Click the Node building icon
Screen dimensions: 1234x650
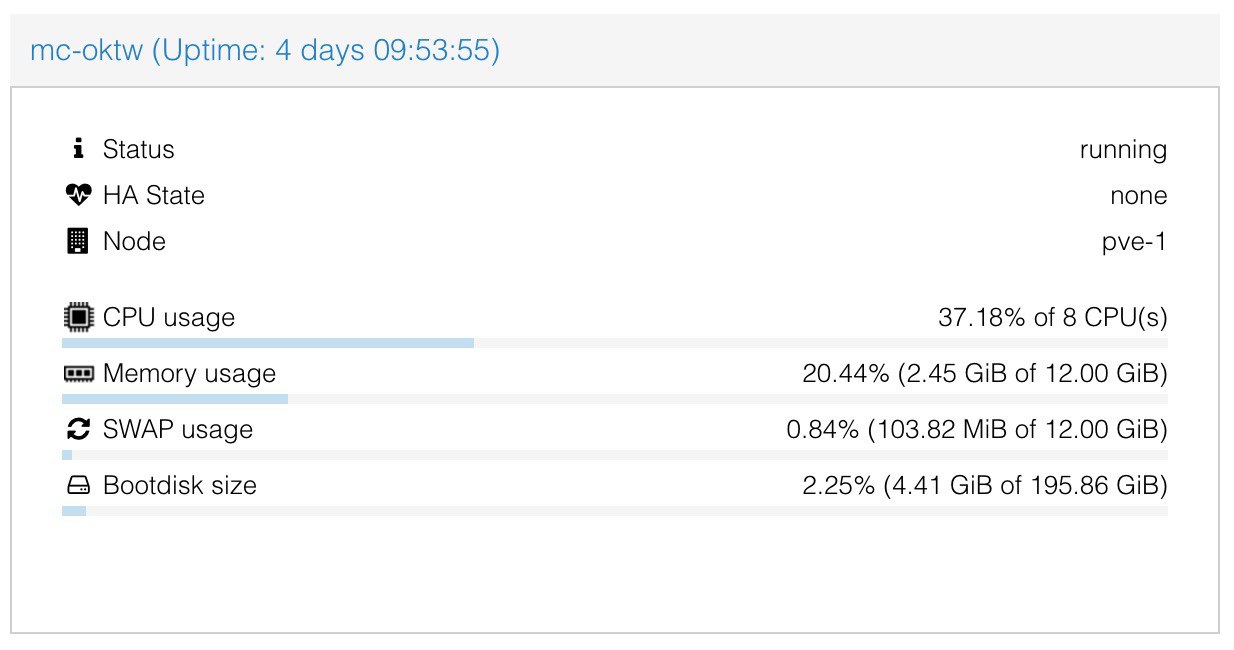tap(78, 242)
